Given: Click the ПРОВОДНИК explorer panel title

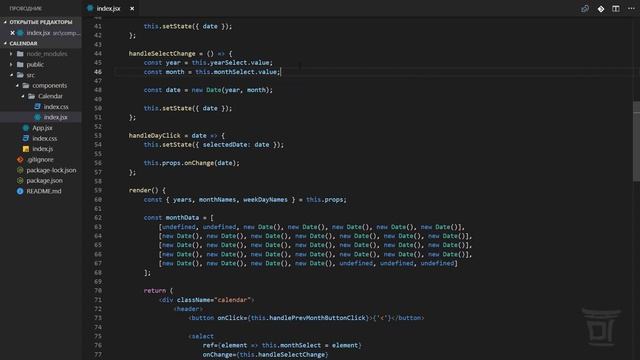Looking at the screenshot, I should (25, 8).
